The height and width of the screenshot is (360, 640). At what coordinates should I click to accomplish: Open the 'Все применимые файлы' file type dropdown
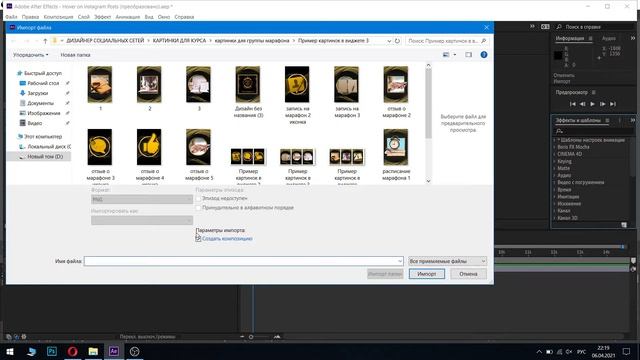447,261
